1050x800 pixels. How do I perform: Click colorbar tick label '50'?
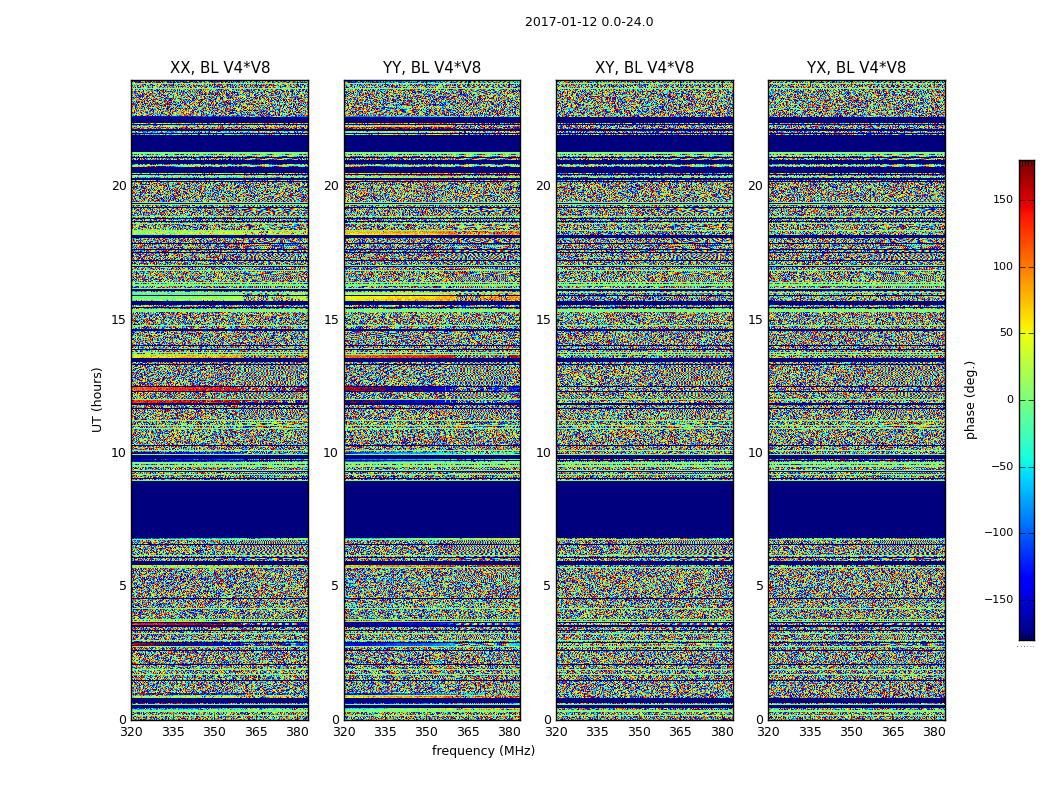coord(1006,333)
